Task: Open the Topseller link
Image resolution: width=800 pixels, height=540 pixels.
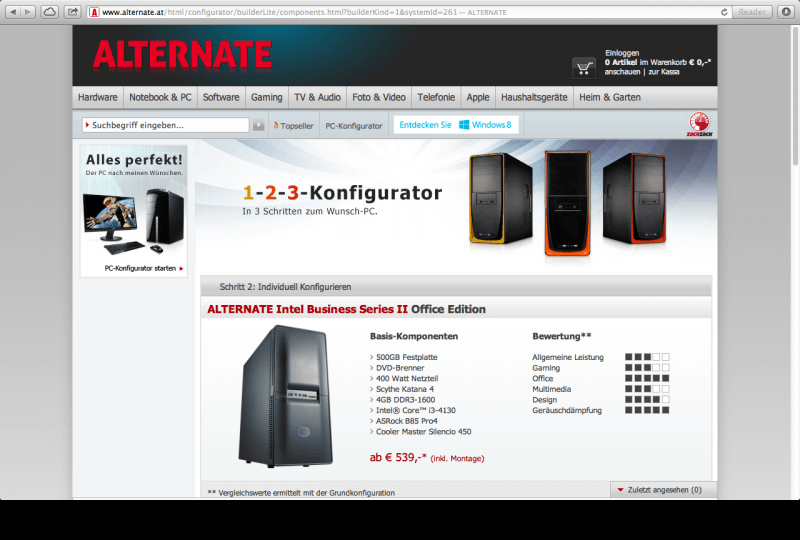Action: pyautogui.click(x=293, y=126)
